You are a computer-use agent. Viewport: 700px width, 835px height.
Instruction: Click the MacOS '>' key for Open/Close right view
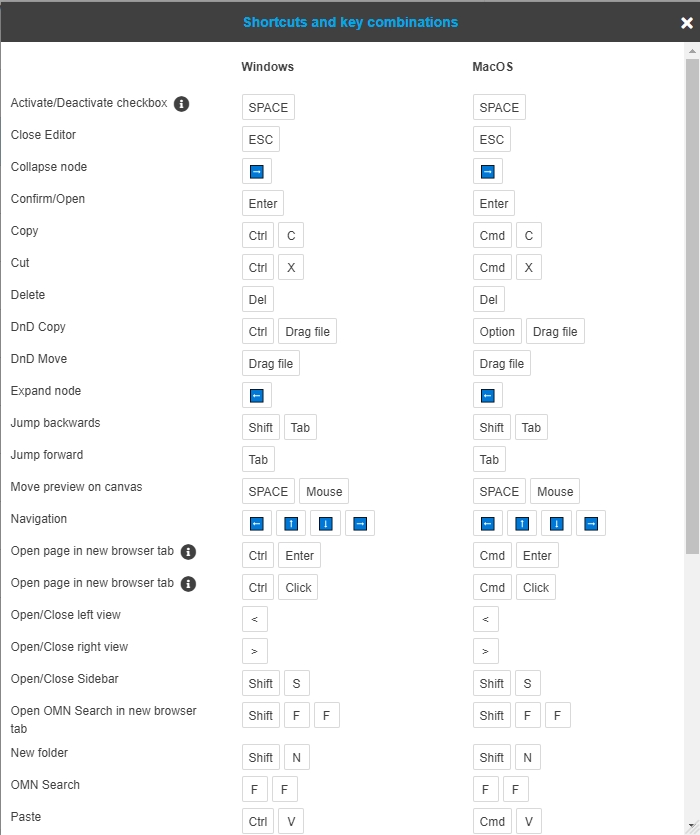click(485, 651)
